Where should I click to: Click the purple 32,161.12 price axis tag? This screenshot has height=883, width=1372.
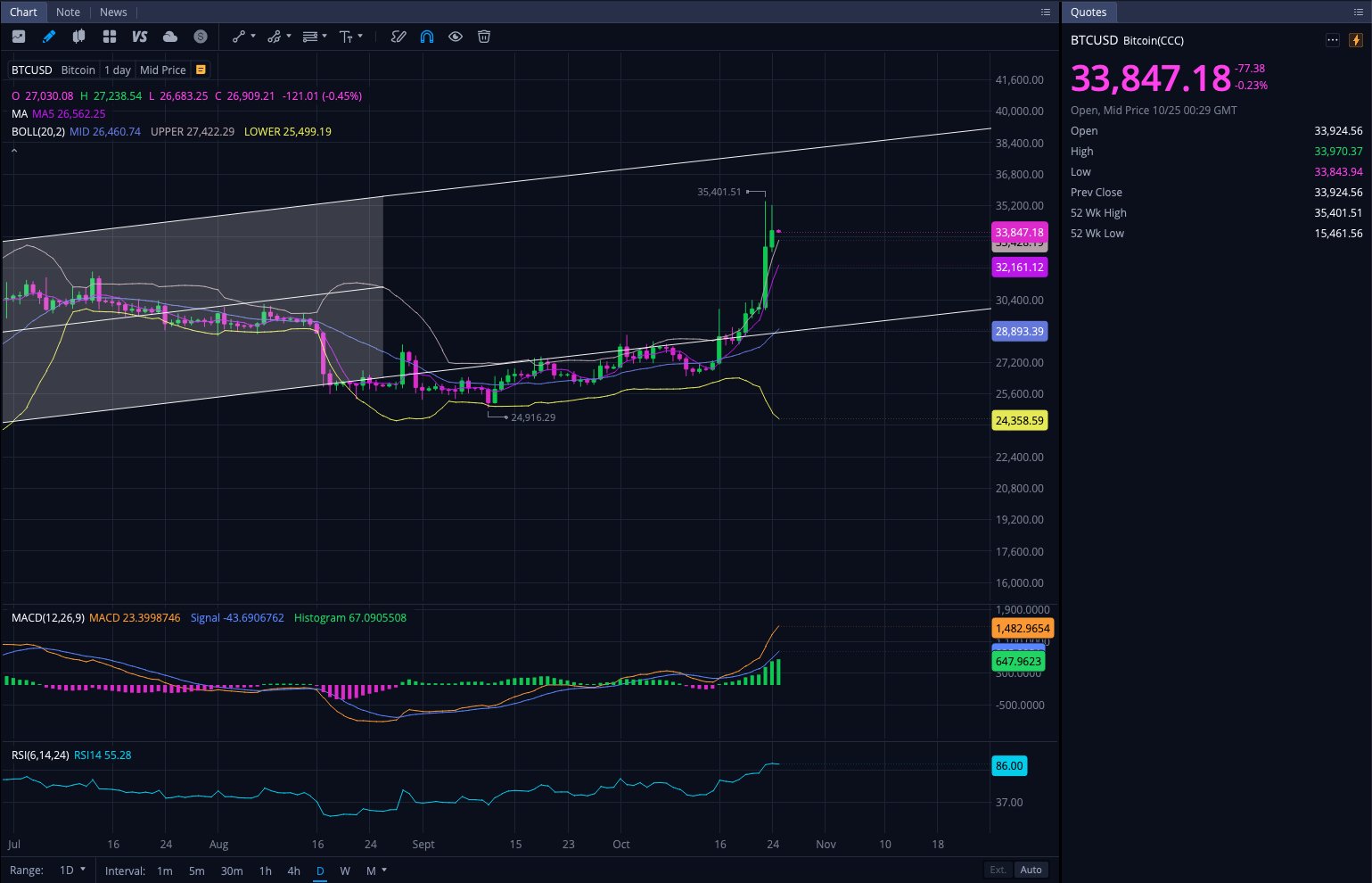pos(1020,267)
